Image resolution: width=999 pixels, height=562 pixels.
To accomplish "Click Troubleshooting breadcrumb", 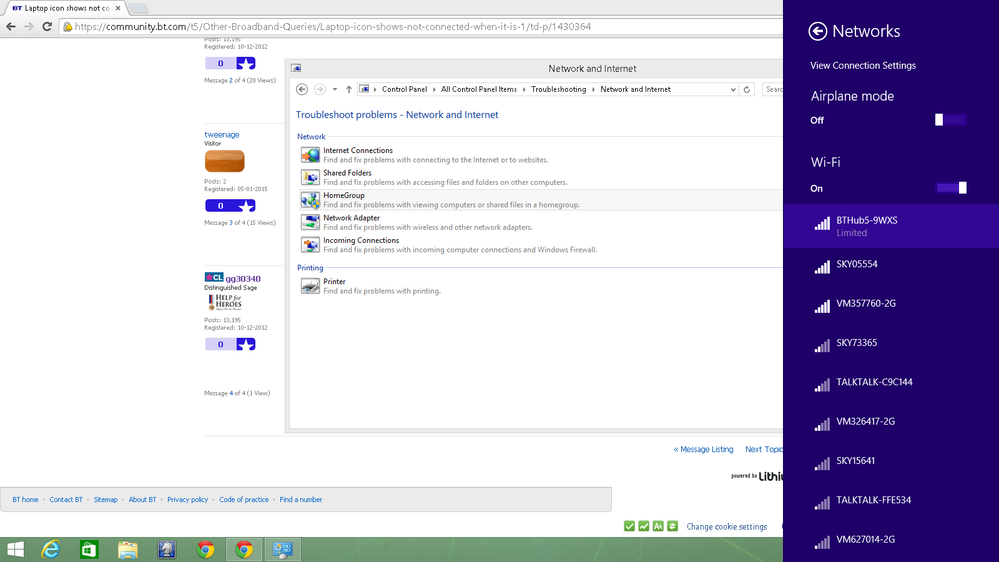I will click(x=558, y=89).
